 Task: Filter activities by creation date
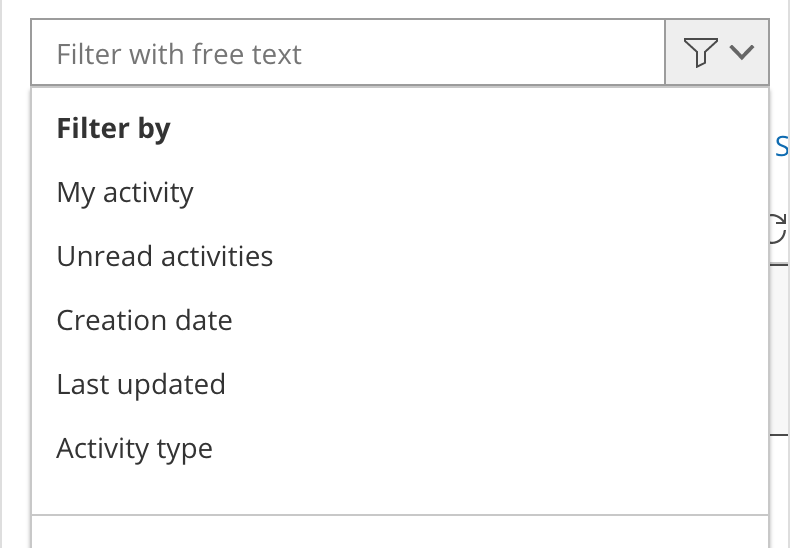[x=144, y=320]
